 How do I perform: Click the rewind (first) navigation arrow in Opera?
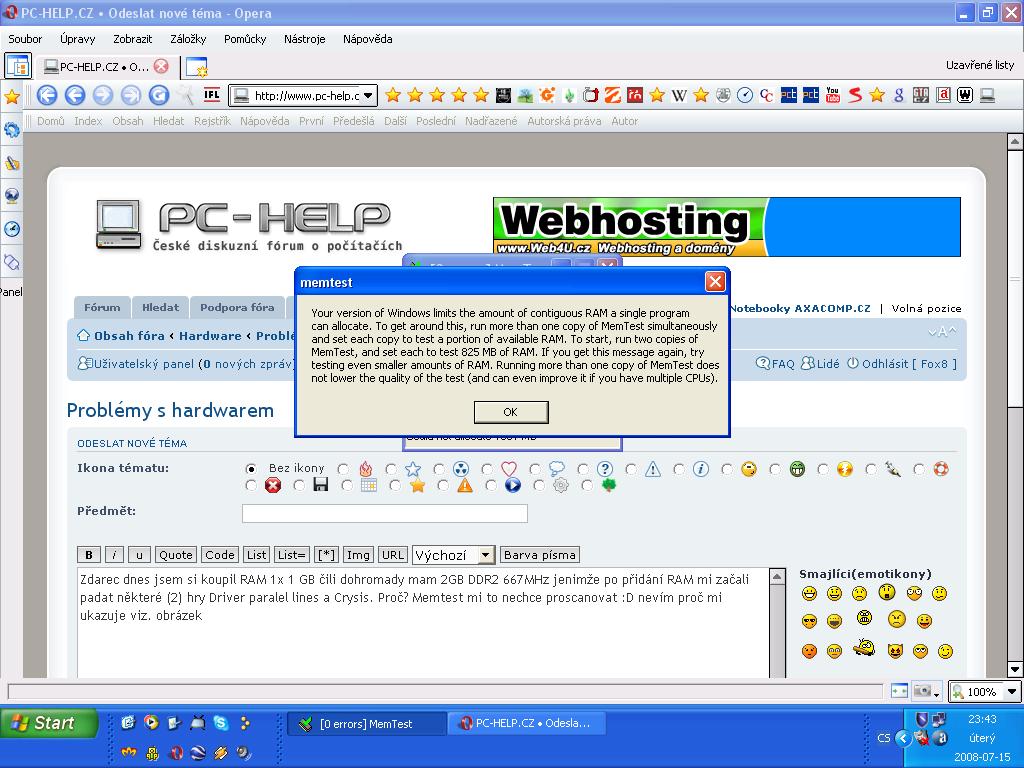coord(47,95)
